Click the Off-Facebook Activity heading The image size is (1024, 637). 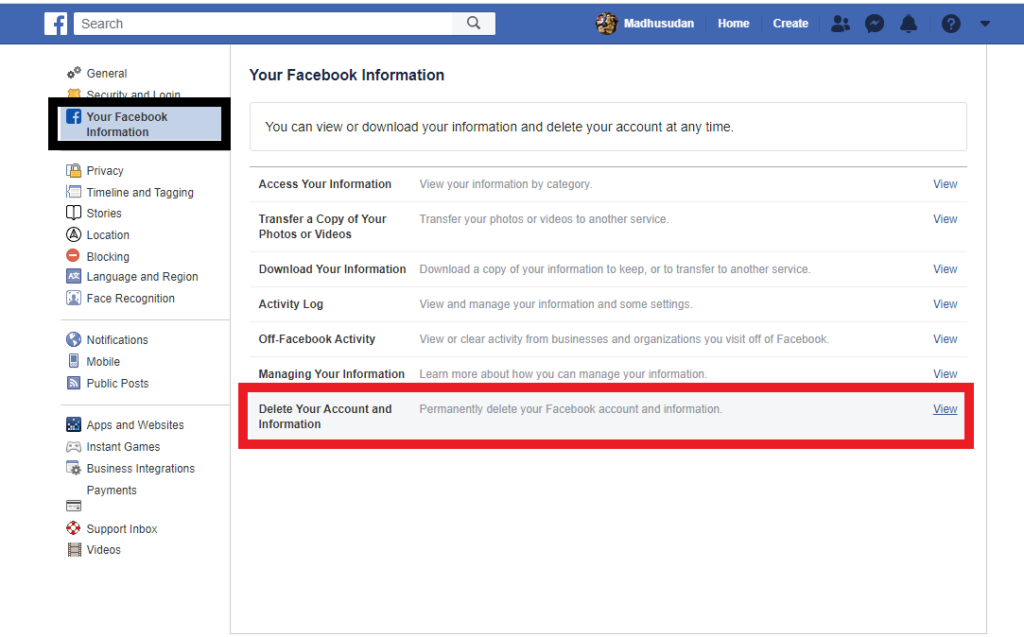[x=317, y=338]
